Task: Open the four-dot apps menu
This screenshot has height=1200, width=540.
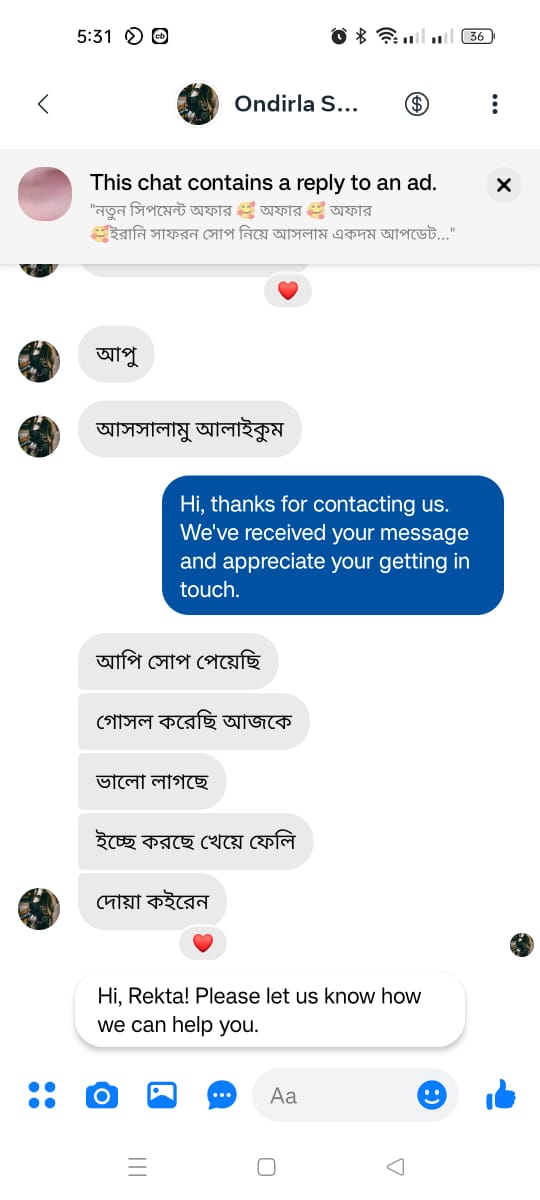Action: pos(42,1095)
